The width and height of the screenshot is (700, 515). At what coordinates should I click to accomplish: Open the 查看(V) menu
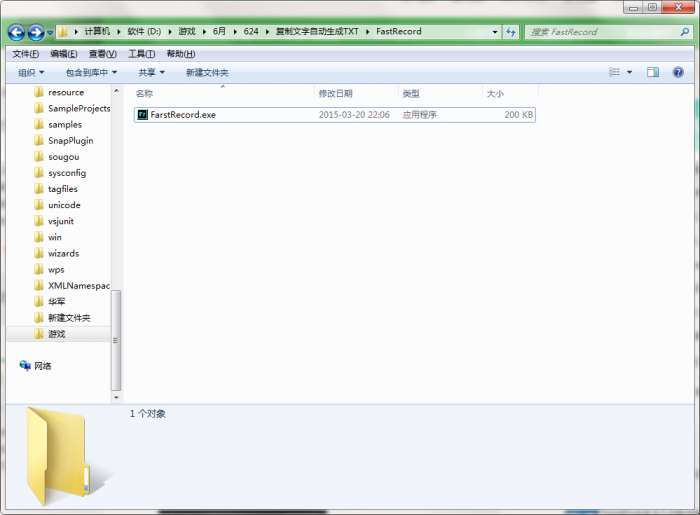[x=103, y=54]
